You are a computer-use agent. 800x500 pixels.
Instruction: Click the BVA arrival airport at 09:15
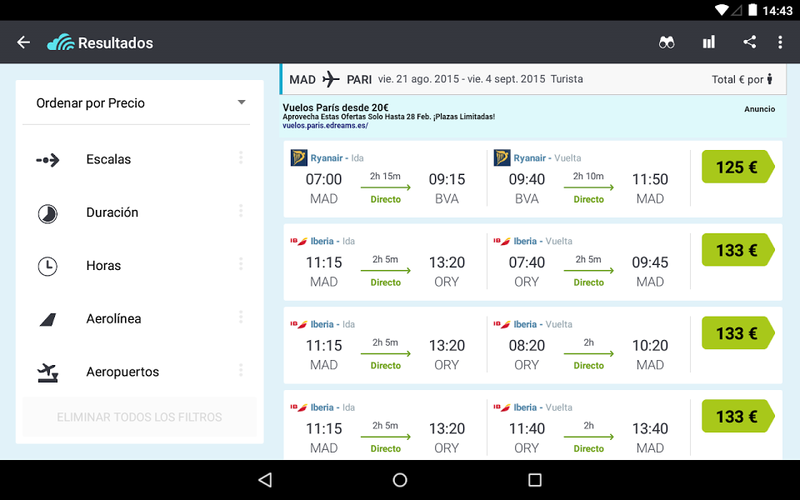point(446,198)
